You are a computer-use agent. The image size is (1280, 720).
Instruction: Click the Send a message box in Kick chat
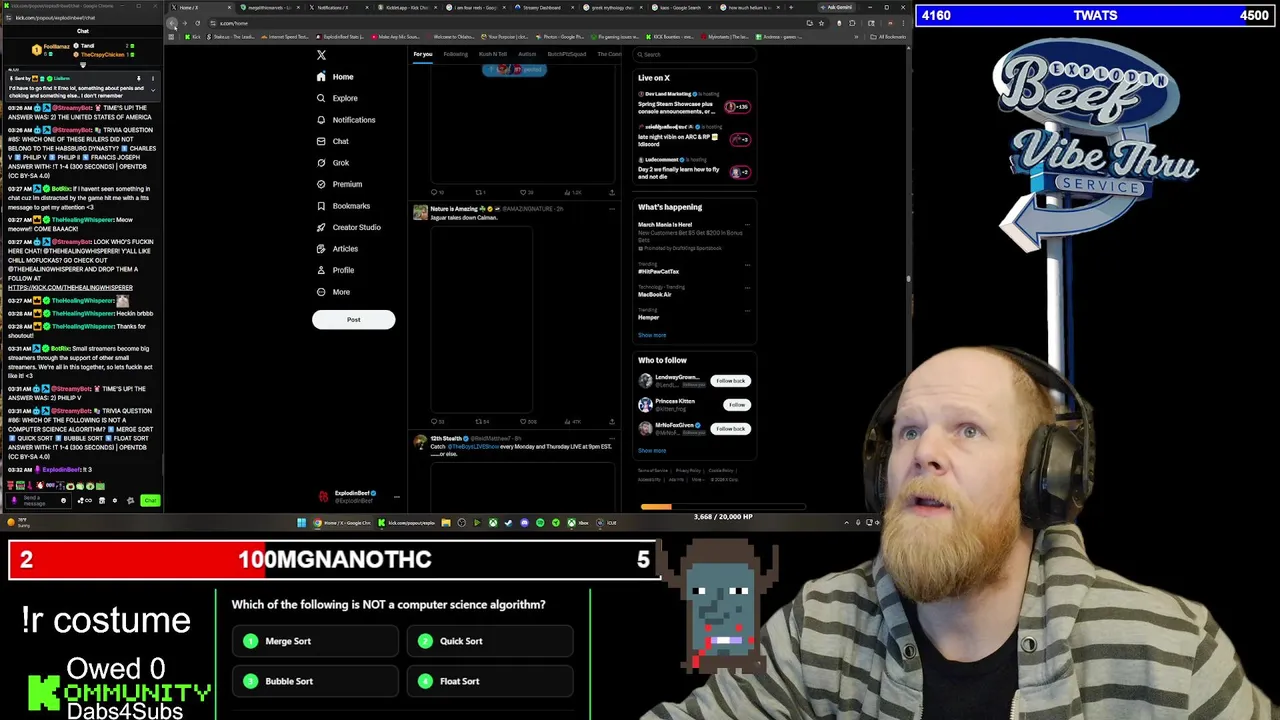(38, 500)
